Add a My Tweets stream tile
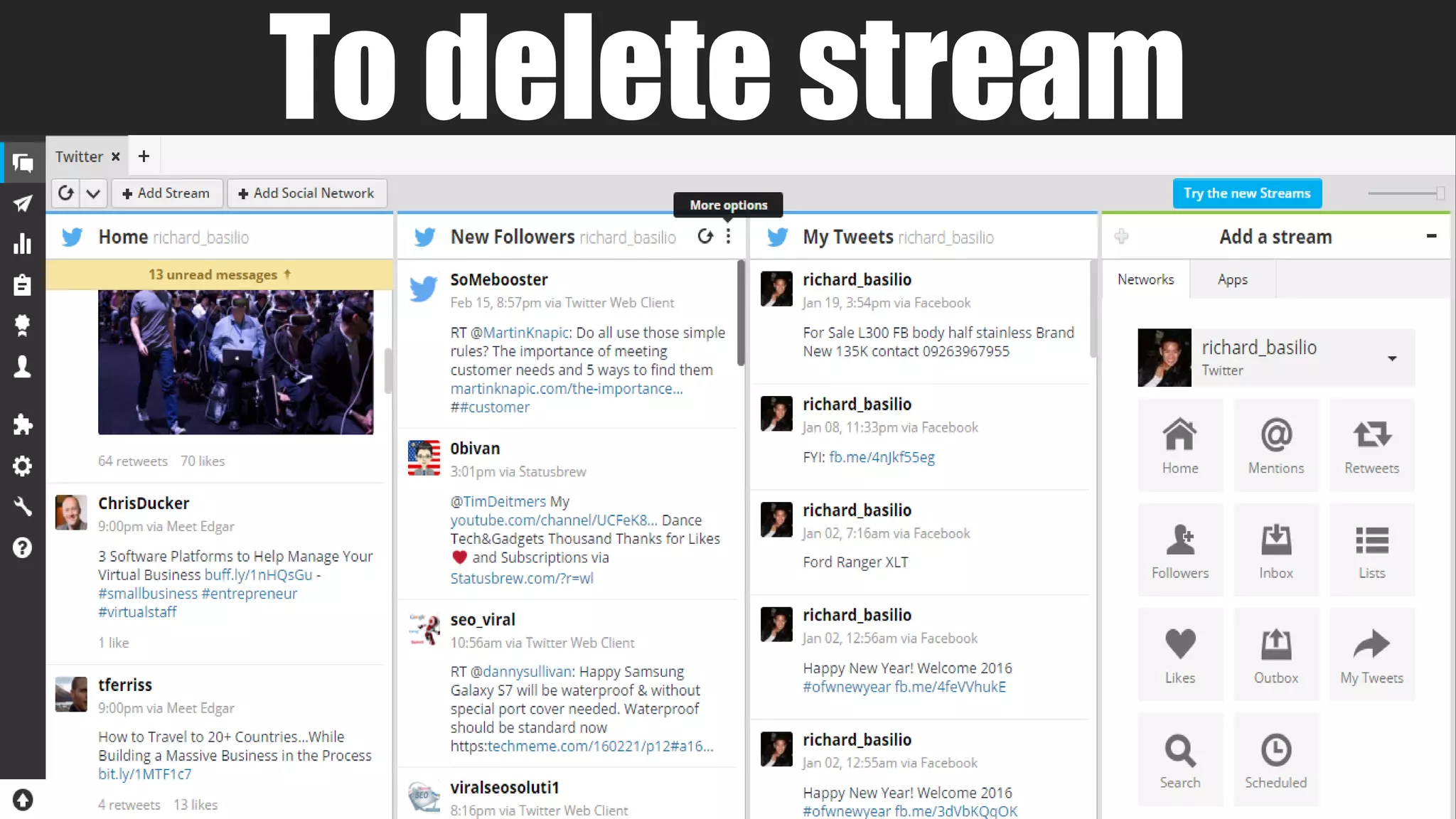 point(1372,655)
